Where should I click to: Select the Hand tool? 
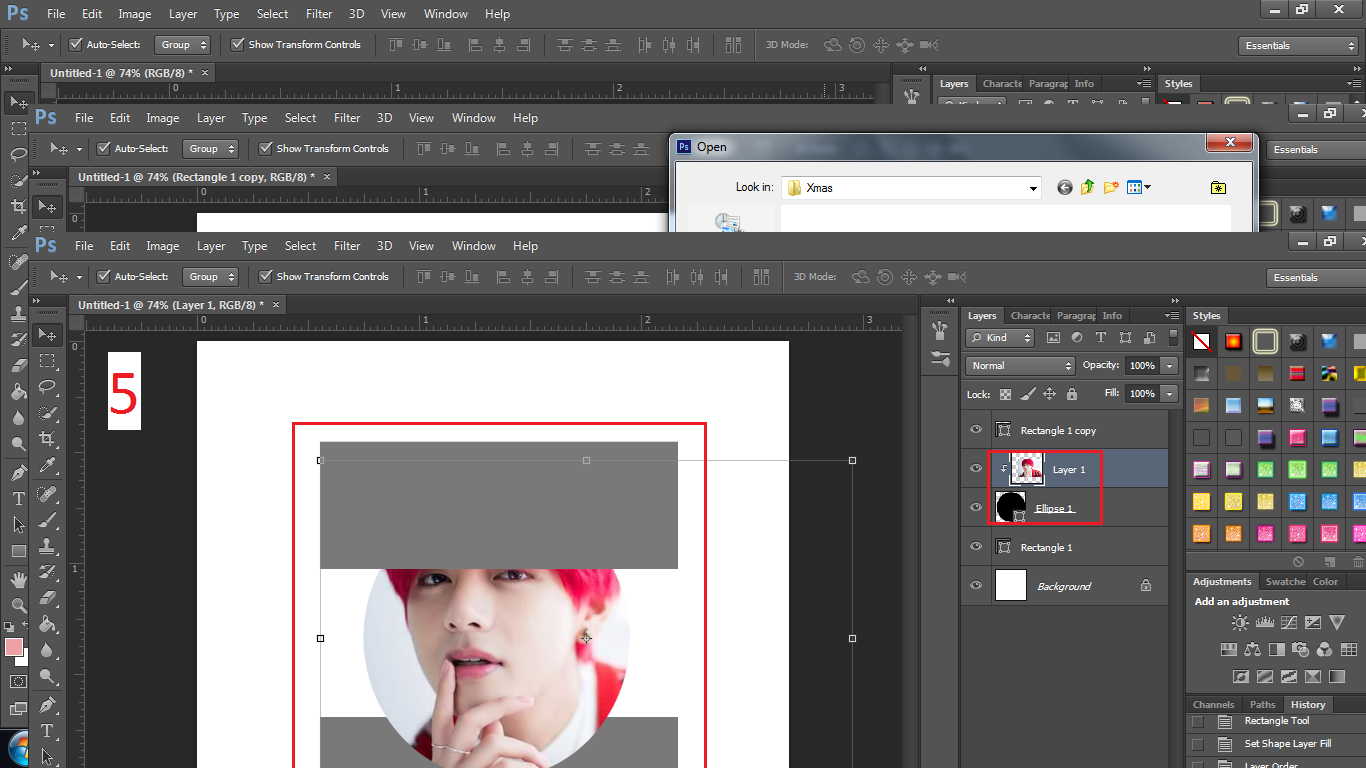click(18, 579)
